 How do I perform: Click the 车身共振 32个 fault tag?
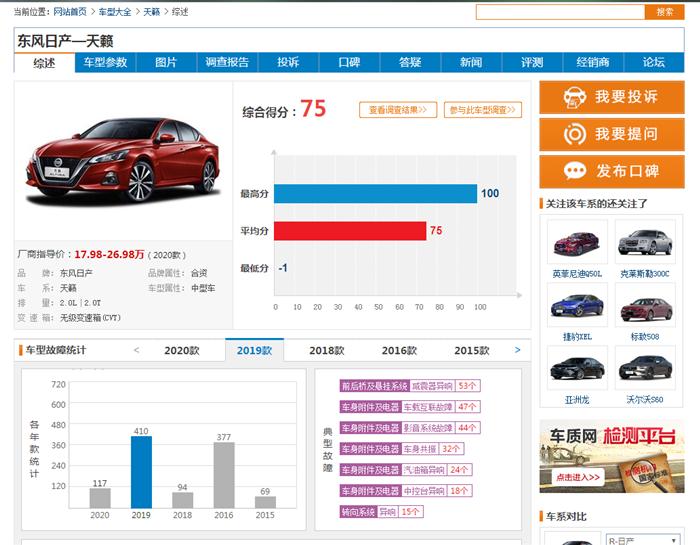[x=402, y=449]
